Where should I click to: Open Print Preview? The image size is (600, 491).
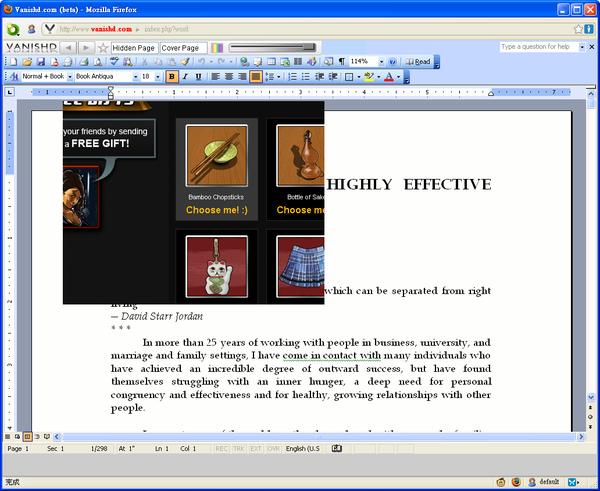98,62
